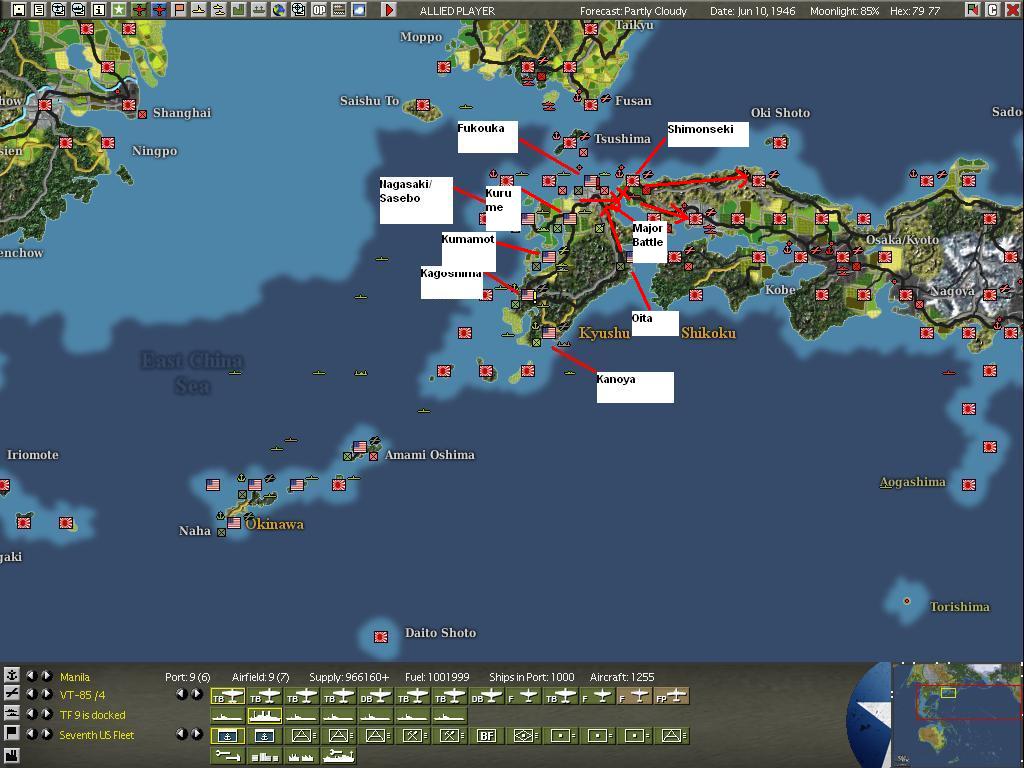Click the red arrow end turn button

389,10
